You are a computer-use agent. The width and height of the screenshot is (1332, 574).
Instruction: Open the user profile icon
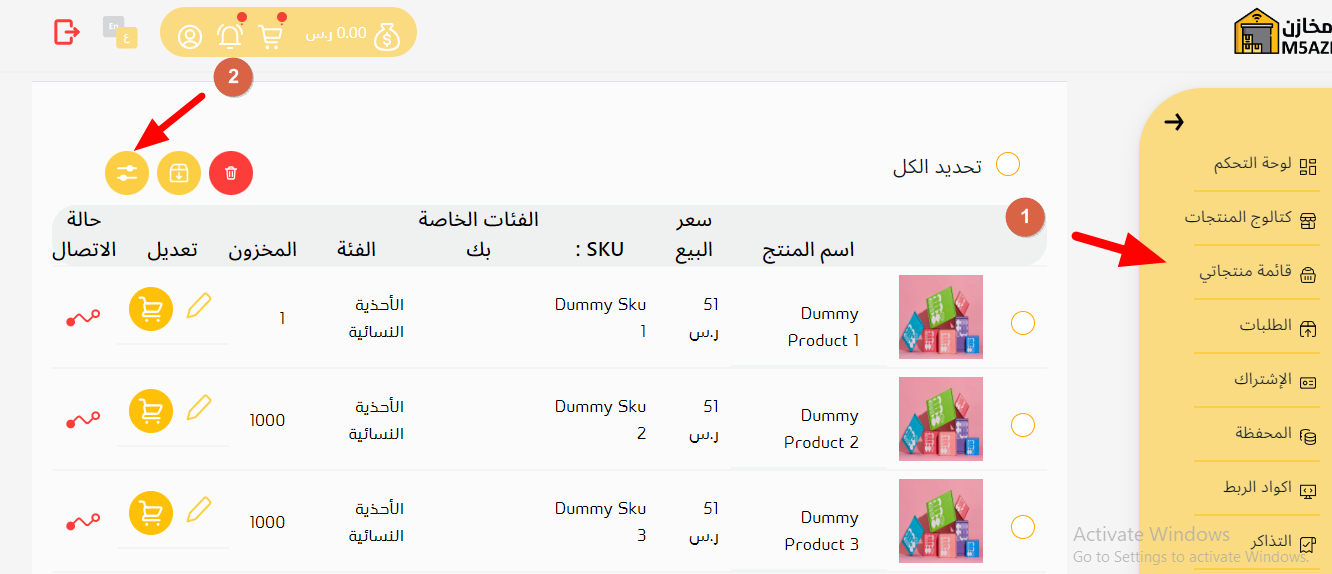click(190, 37)
